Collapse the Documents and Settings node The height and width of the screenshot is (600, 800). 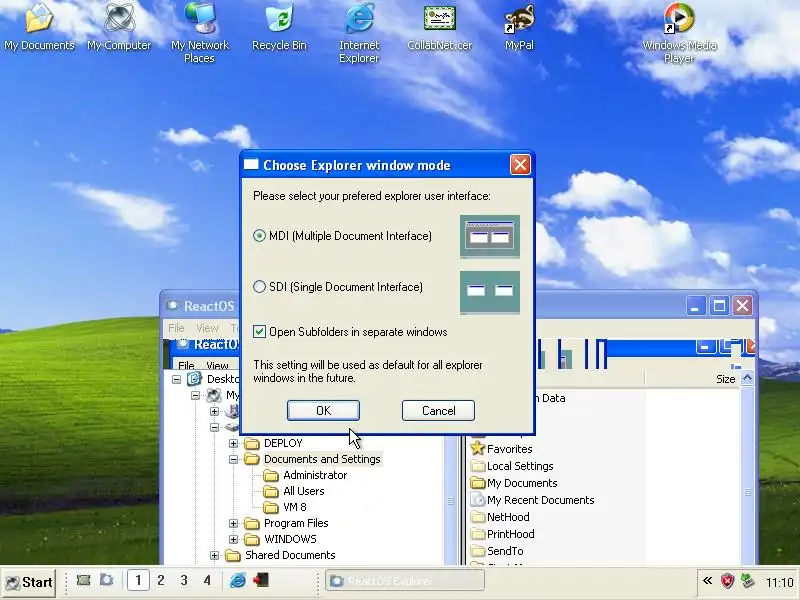click(233, 459)
